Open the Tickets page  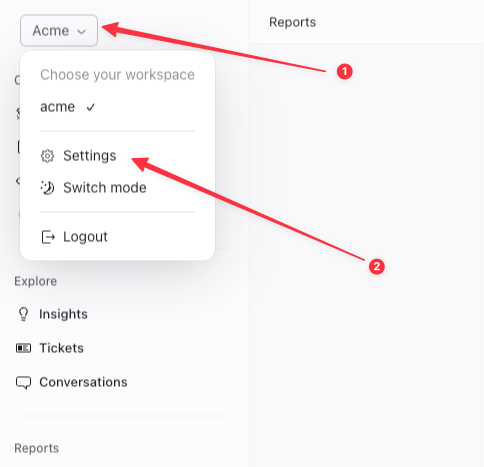pyautogui.click(x=61, y=348)
